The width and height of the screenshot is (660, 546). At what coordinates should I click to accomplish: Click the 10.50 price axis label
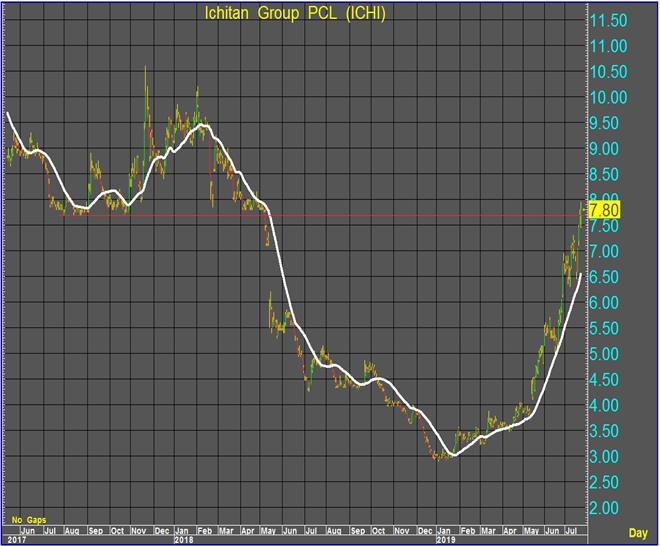(x=608, y=72)
